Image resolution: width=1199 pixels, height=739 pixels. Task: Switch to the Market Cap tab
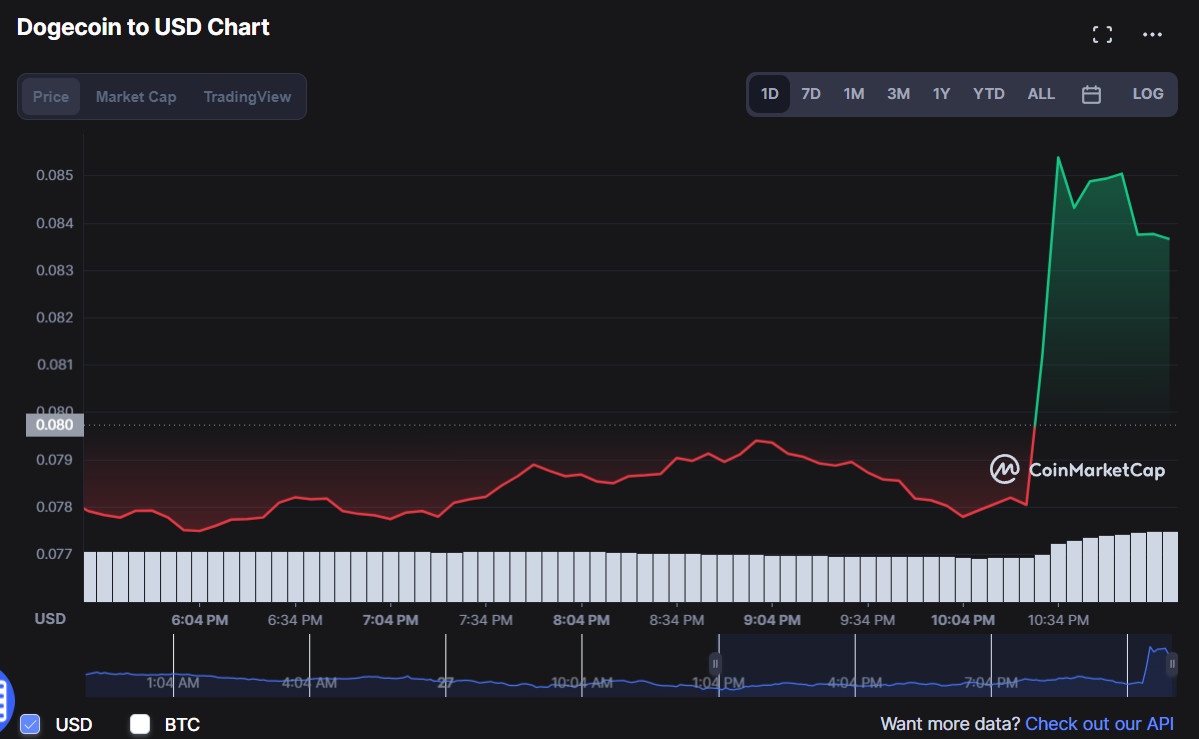point(136,97)
